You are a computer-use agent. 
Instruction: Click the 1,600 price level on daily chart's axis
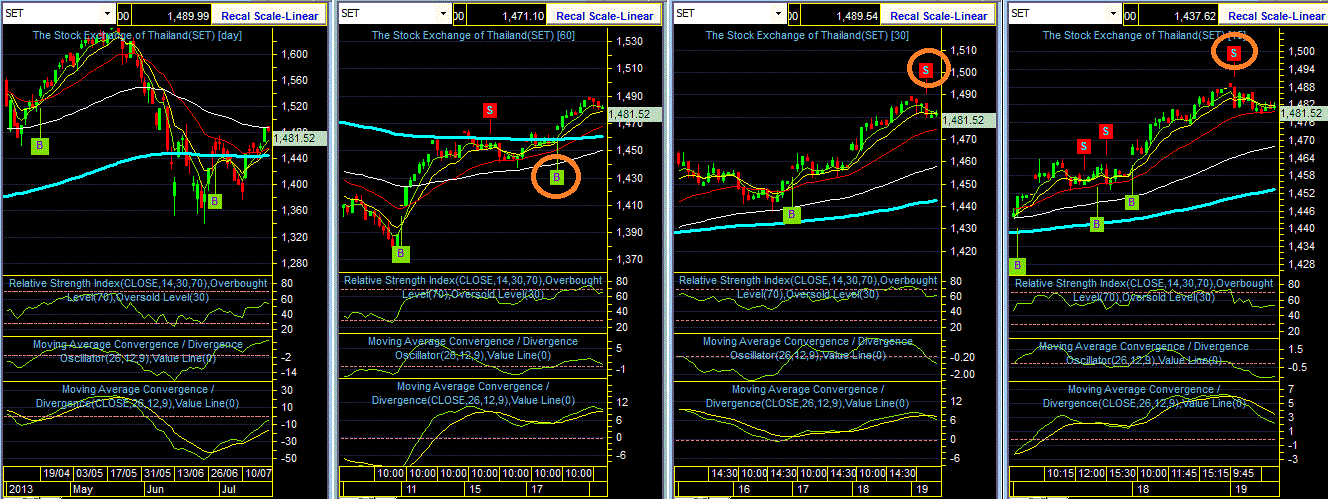pos(295,53)
